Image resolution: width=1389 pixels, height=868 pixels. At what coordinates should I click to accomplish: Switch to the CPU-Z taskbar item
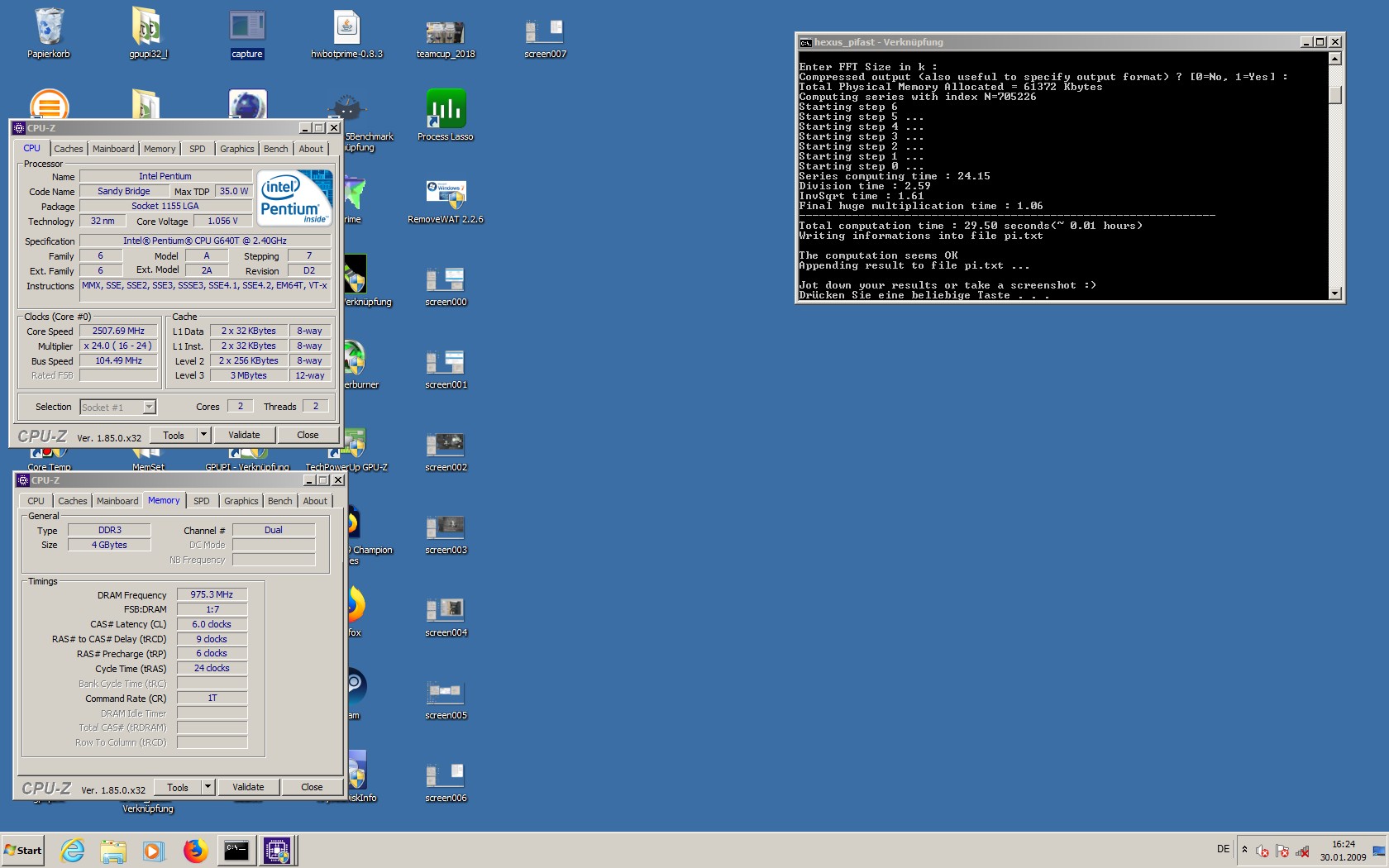[x=277, y=850]
